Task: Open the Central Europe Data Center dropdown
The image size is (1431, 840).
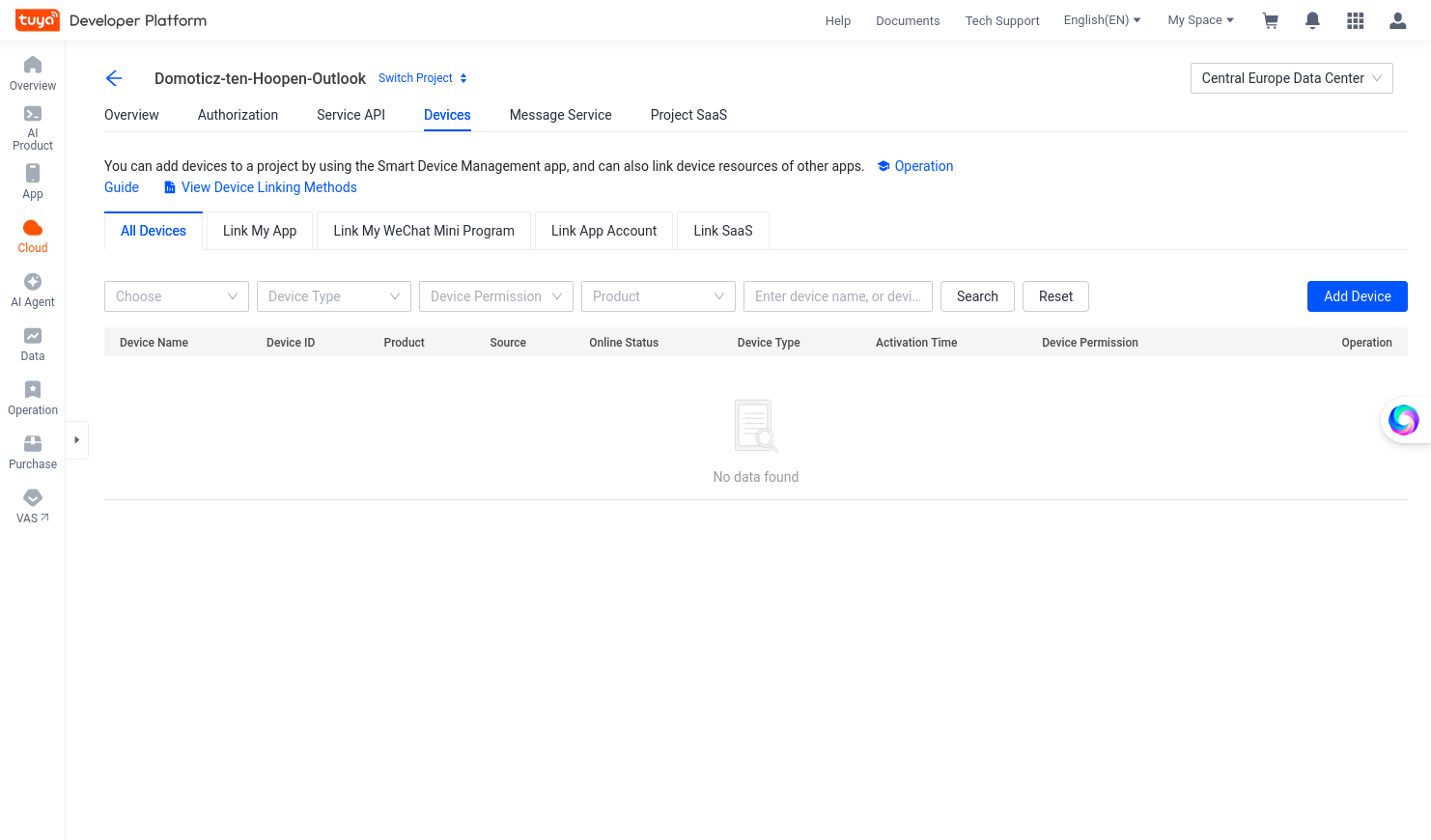Action: 1291,78
